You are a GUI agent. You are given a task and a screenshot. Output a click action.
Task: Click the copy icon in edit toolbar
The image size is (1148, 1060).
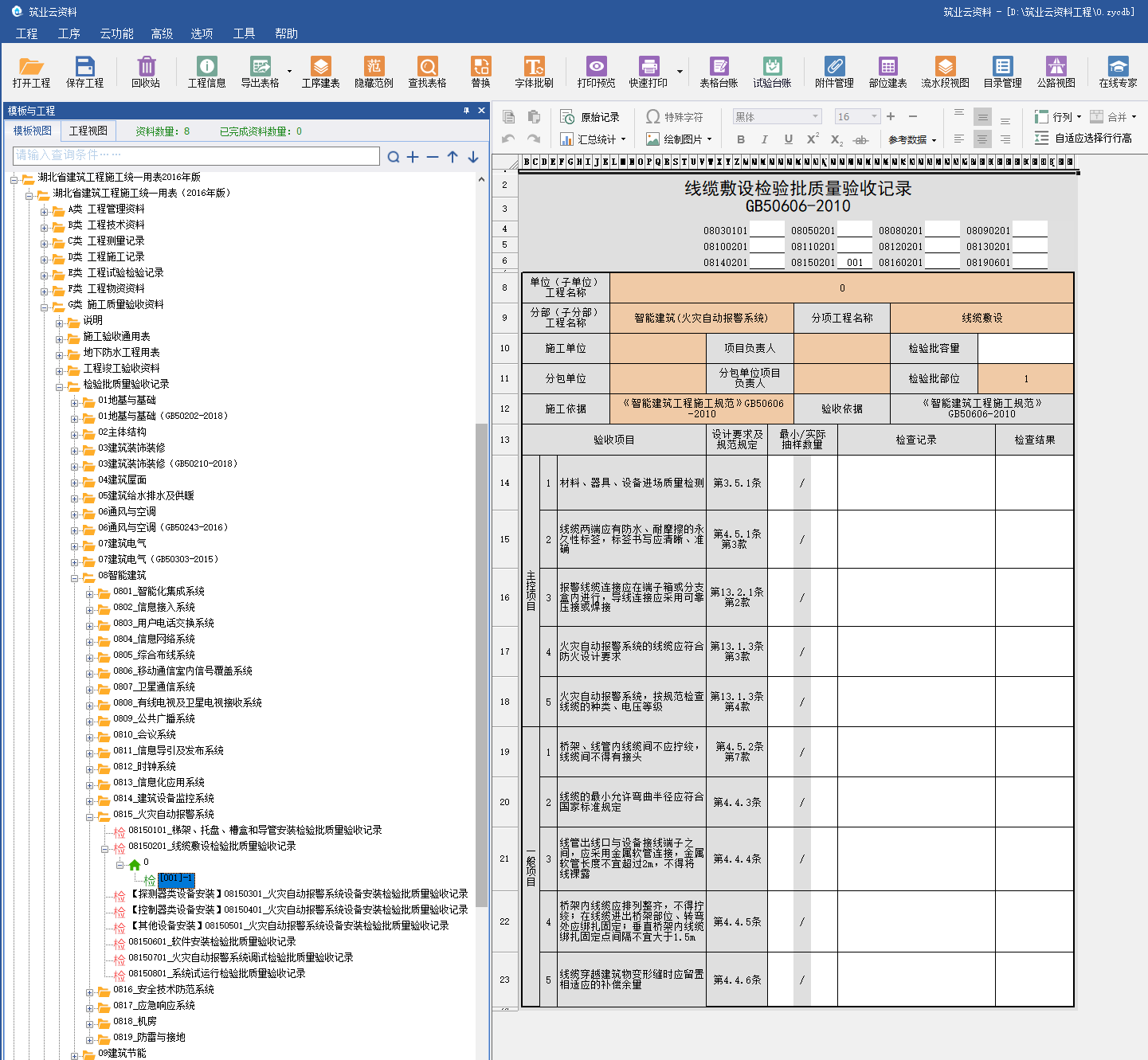tap(509, 117)
